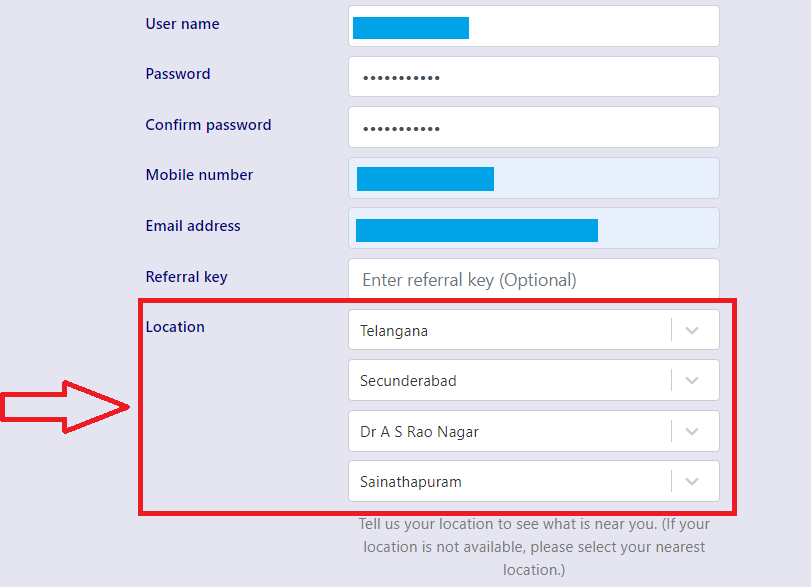Screen dimensions: 811x587
Task: Click the User name label
Action: (x=182, y=24)
